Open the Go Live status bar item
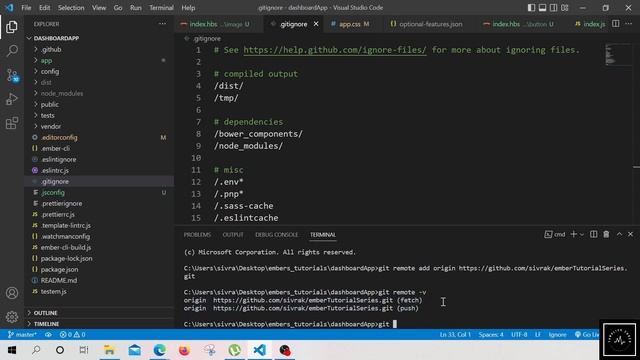 click(x=587, y=335)
